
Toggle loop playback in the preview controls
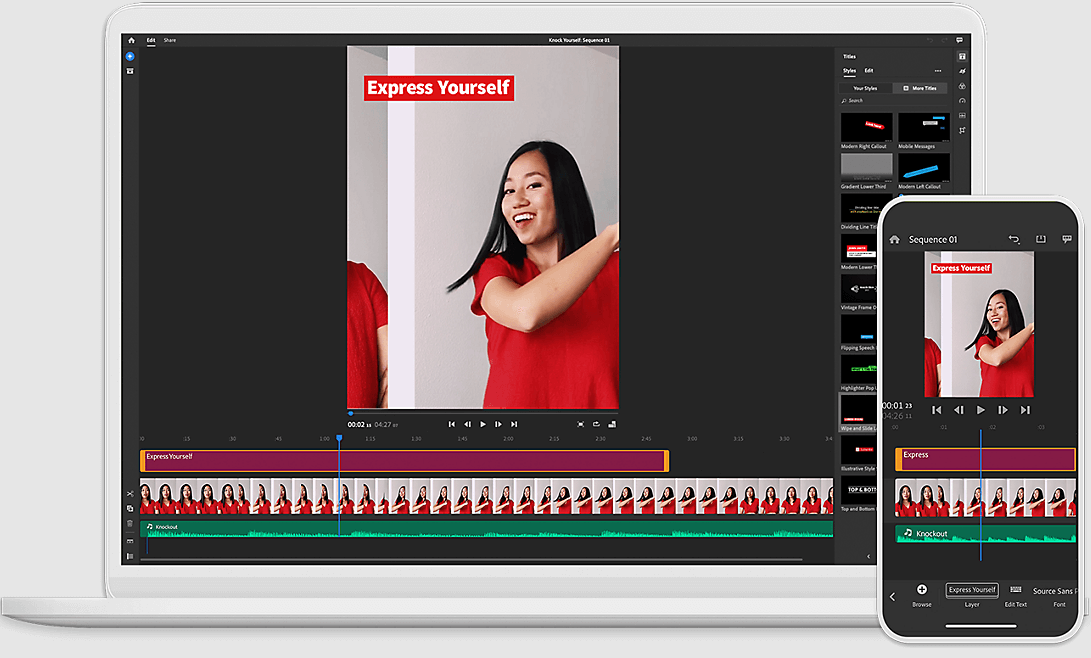pos(596,424)
